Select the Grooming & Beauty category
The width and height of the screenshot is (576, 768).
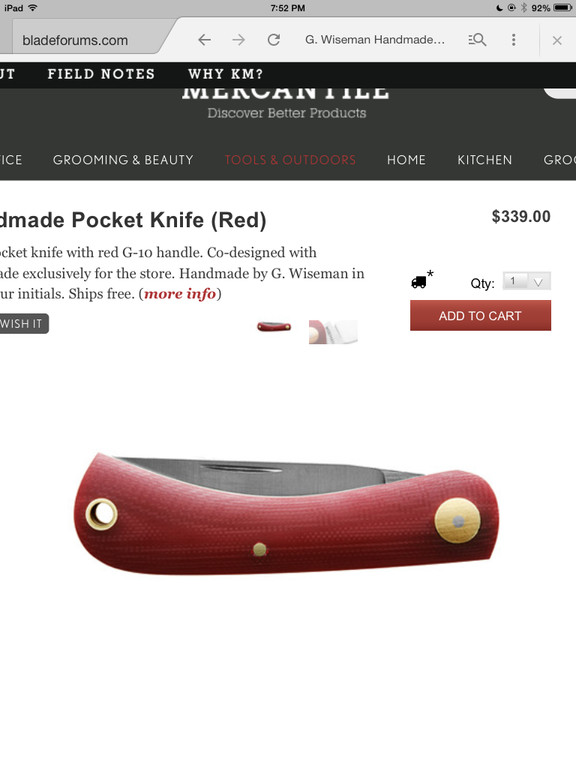pos(123,160)
